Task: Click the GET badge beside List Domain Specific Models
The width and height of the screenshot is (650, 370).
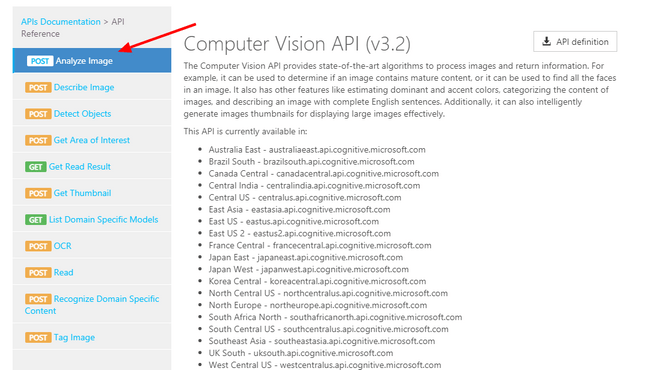Action: [x=35, y=220]
